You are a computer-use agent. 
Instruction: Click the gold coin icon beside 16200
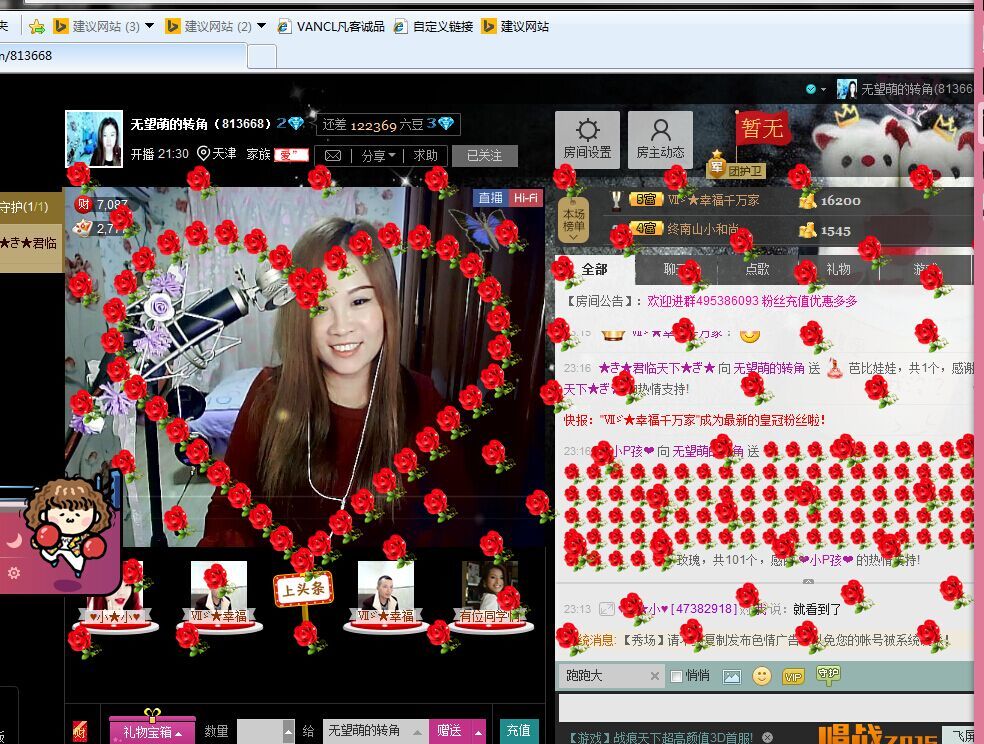coord(807,201)
